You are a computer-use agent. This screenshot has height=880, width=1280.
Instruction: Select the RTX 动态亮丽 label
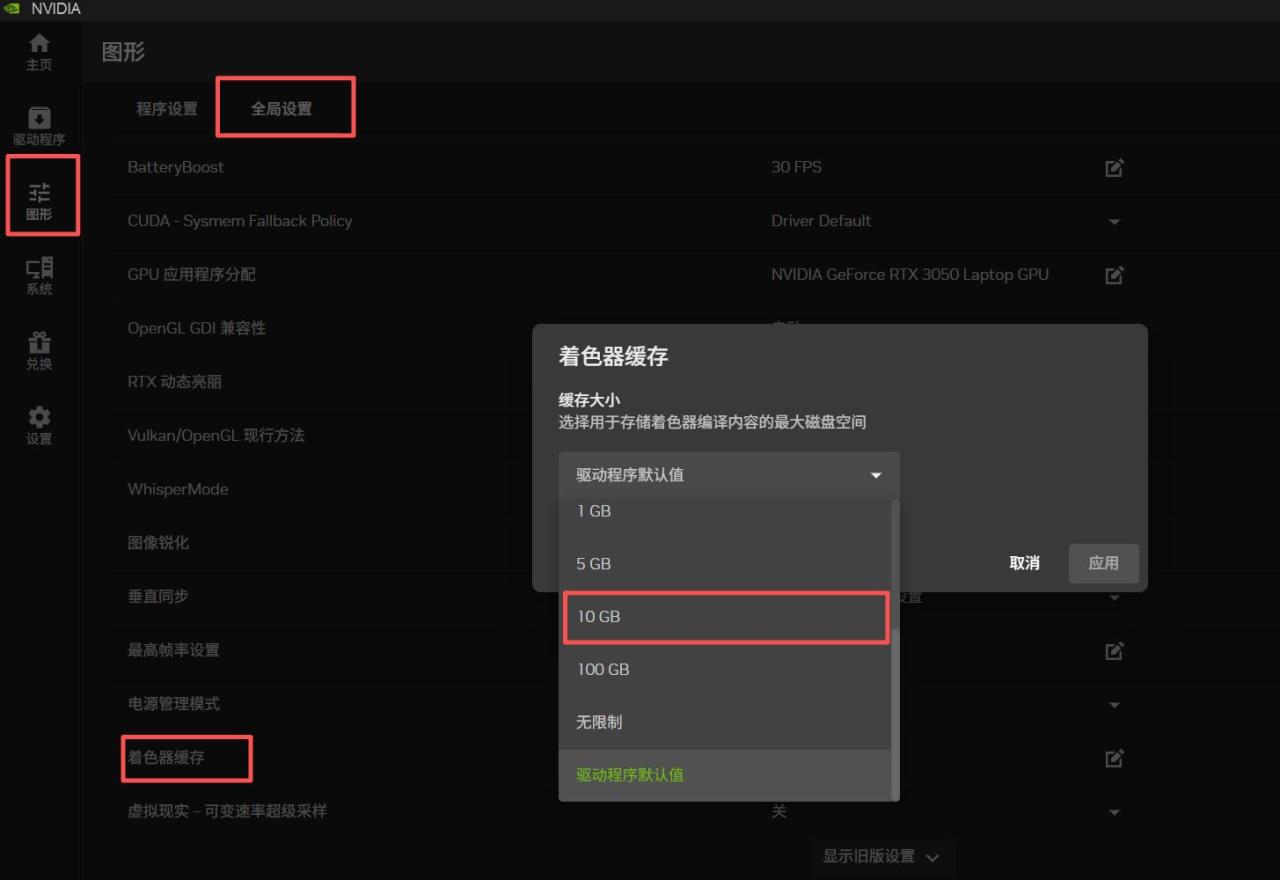point(175,382)
